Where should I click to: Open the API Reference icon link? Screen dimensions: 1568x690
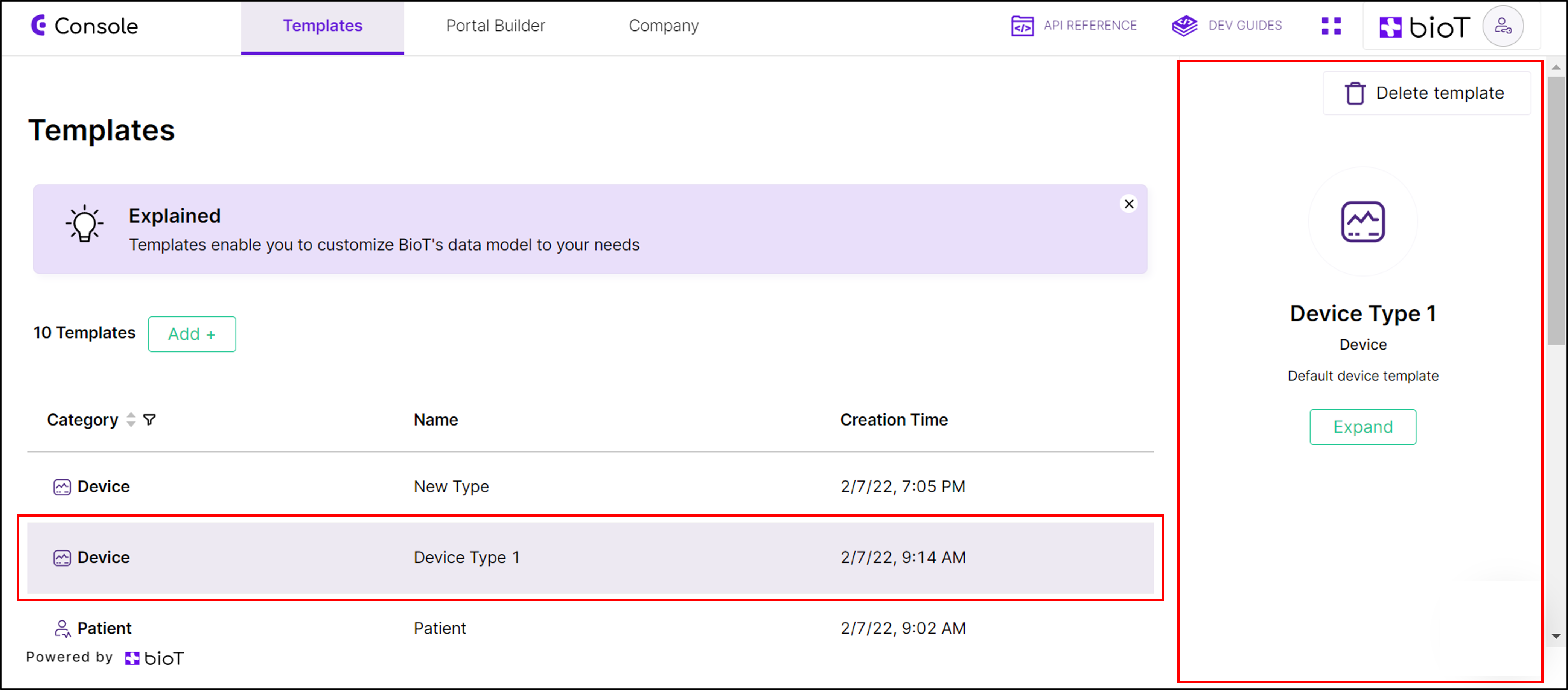1022,26
